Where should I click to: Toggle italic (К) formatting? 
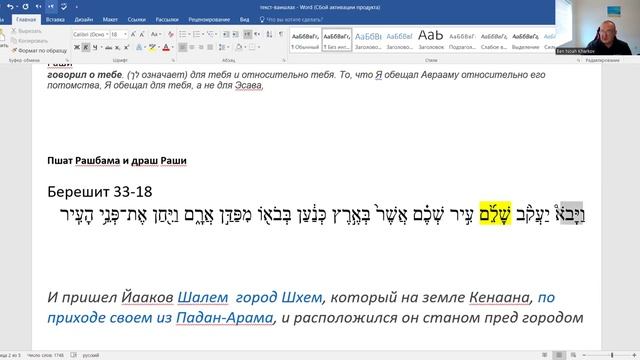click(x=86, y=48)
